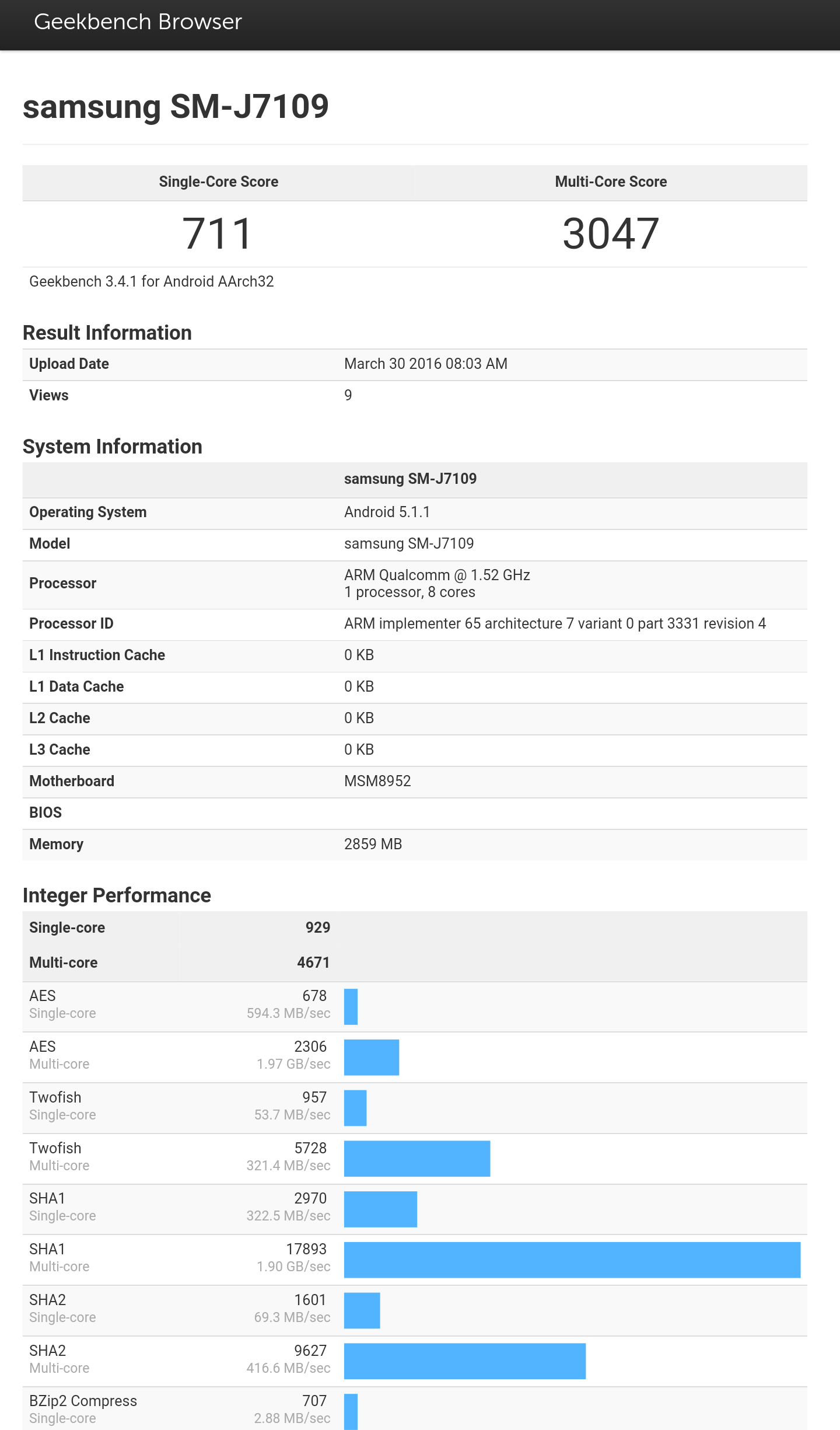
Task: Click the AES Multi-core blue bar
Action: pyautogui.click(x=372, y=1057)
